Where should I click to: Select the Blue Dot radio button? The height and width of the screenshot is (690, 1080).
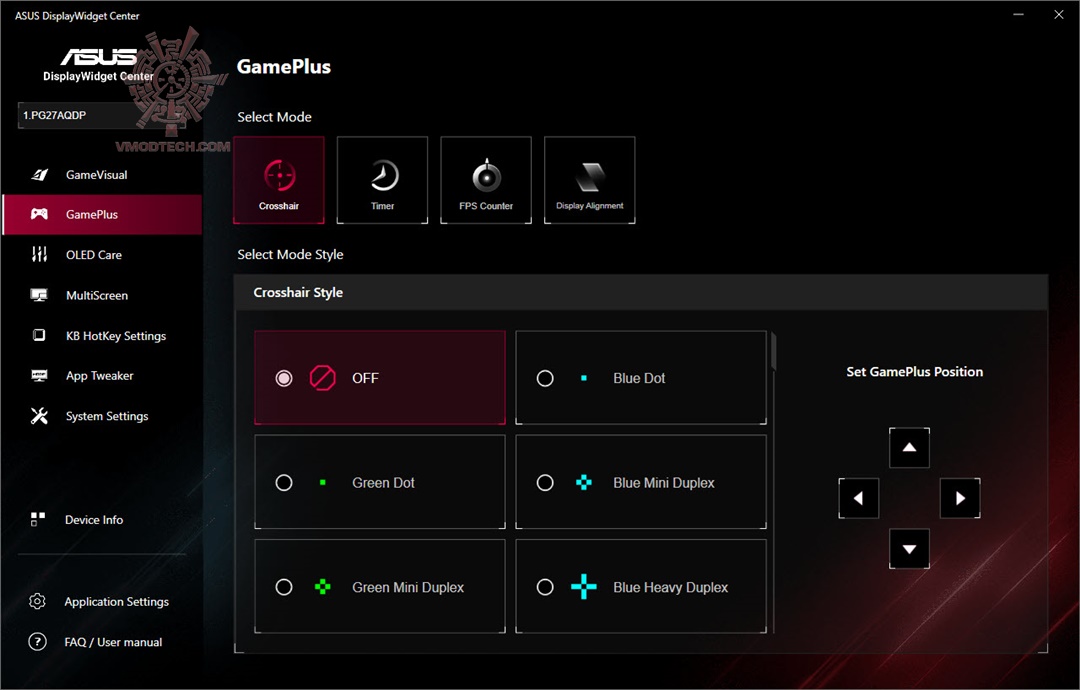(545, 378)
